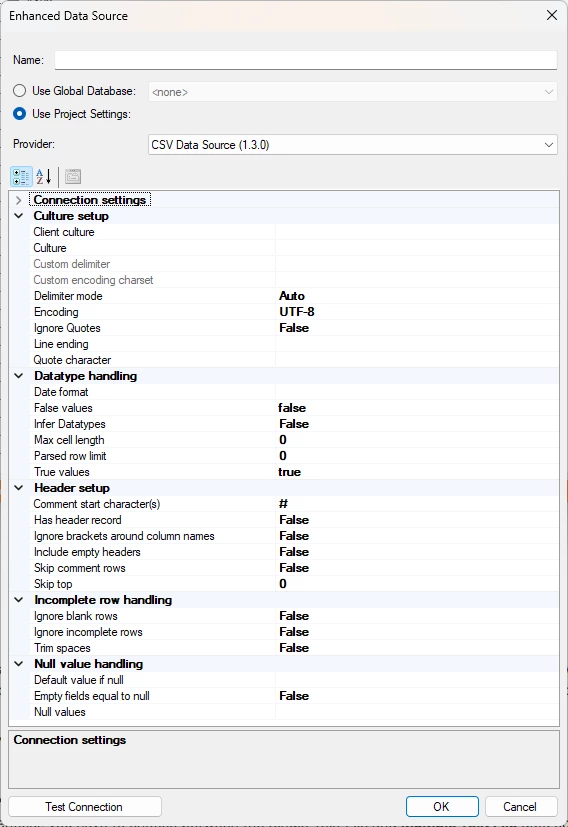Click the Cancel button

521,806
